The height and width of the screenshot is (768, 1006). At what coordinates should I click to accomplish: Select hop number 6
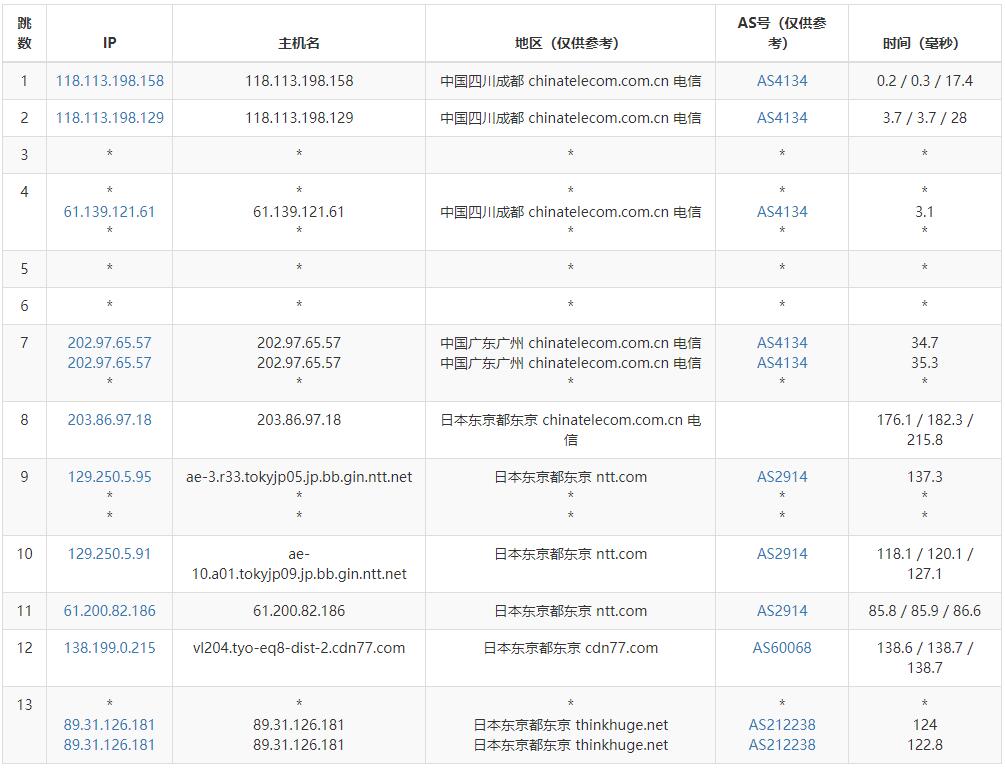tap(24, 305)
